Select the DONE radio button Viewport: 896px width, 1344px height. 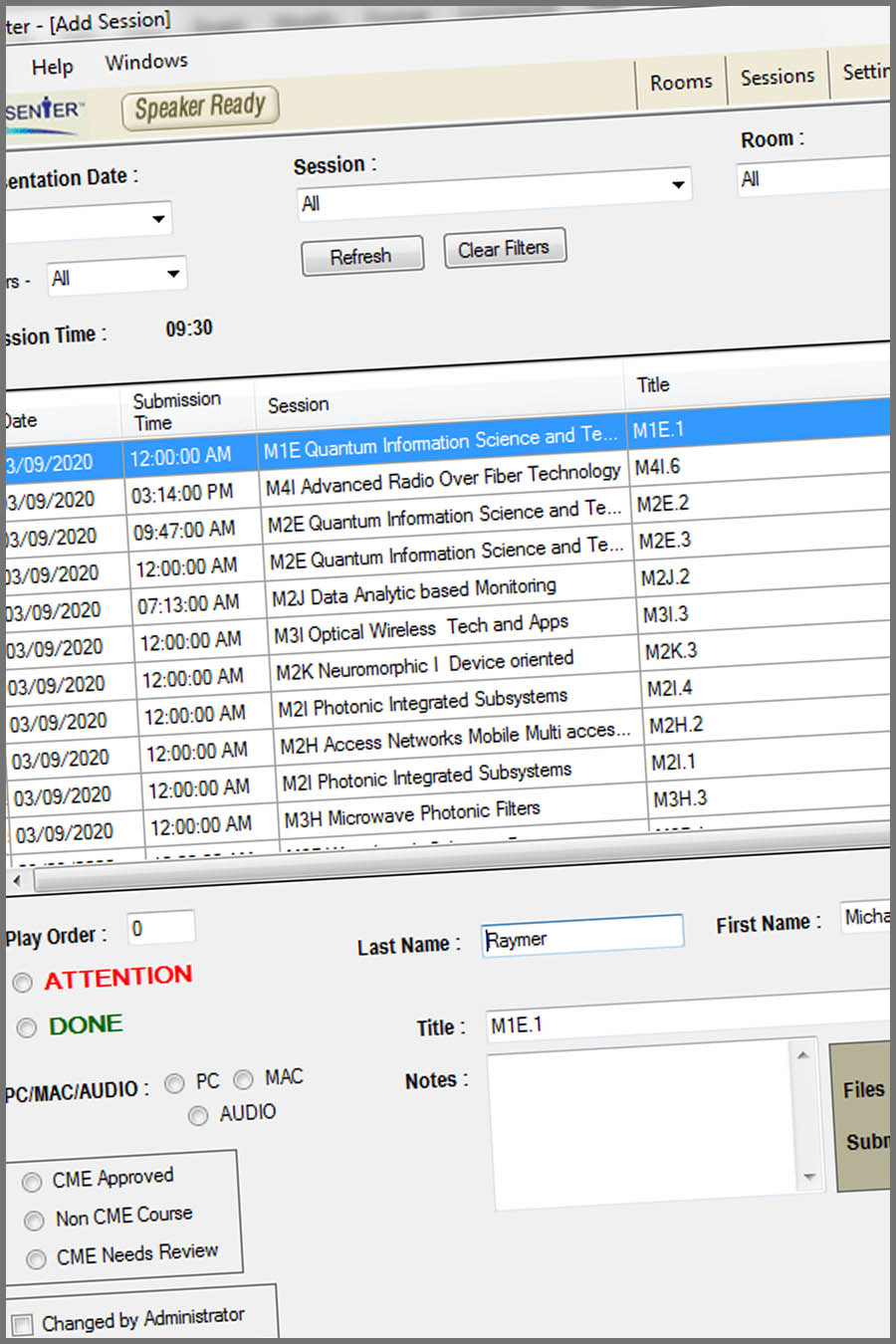pos(27,1027)
